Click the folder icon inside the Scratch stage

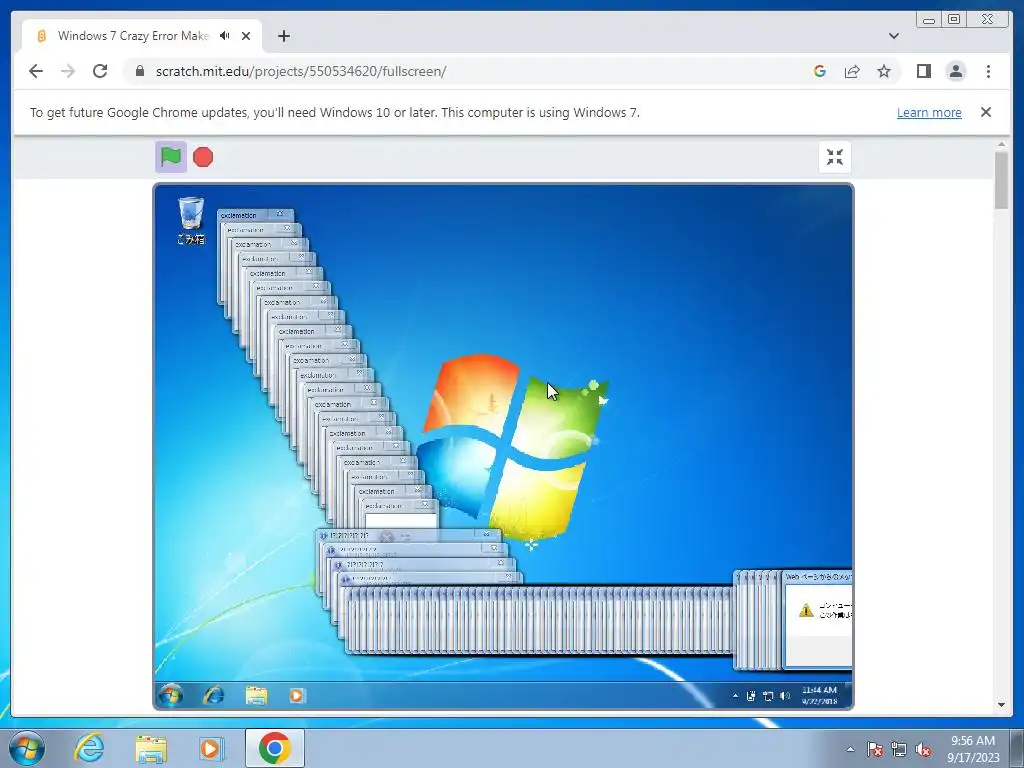click(x=256, y=696)
